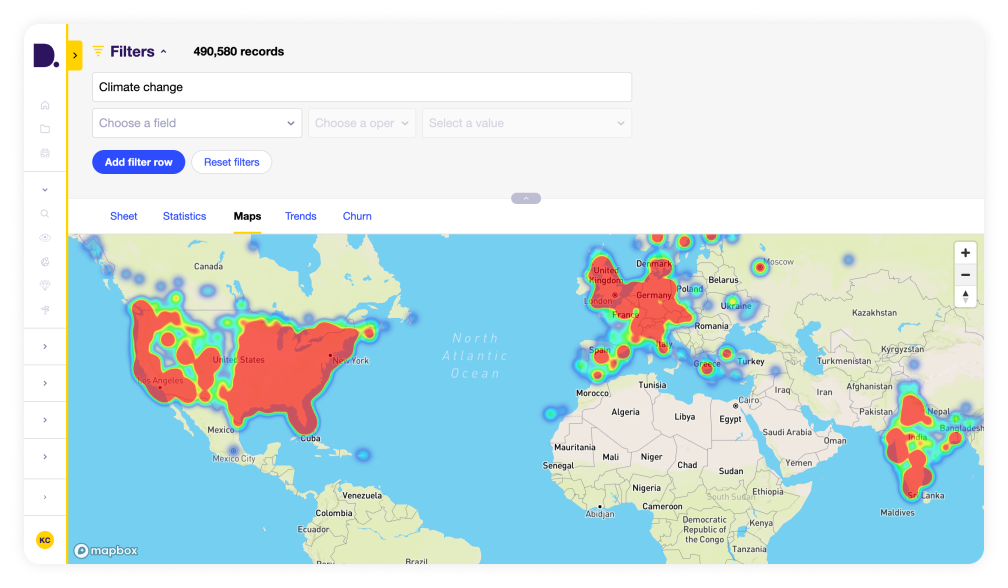Open the Home icon in the sidebar
The height and width of the screenshot is (588, 1008).
45,105
